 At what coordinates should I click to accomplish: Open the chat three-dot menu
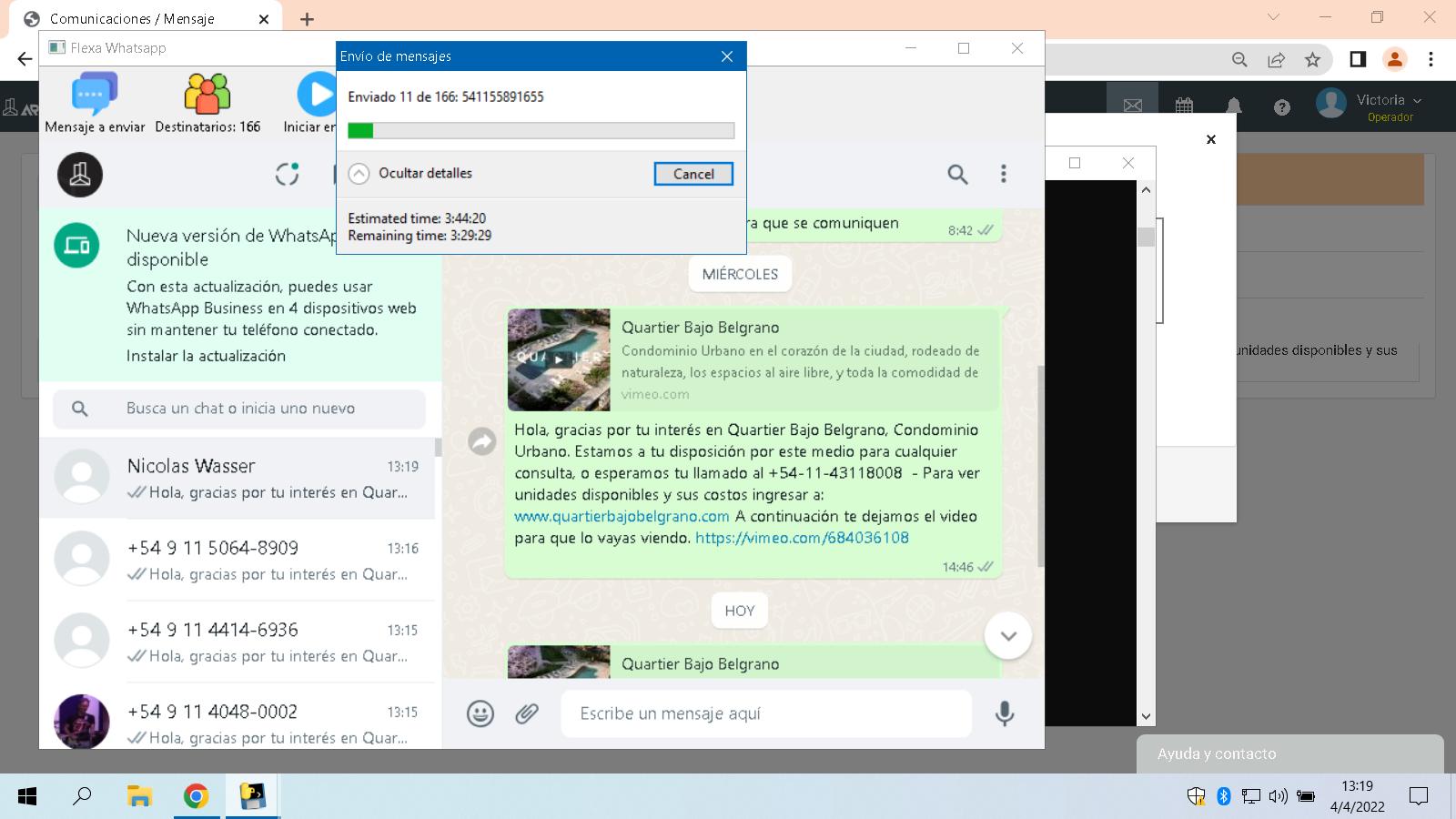click(x=1004, y=174)
